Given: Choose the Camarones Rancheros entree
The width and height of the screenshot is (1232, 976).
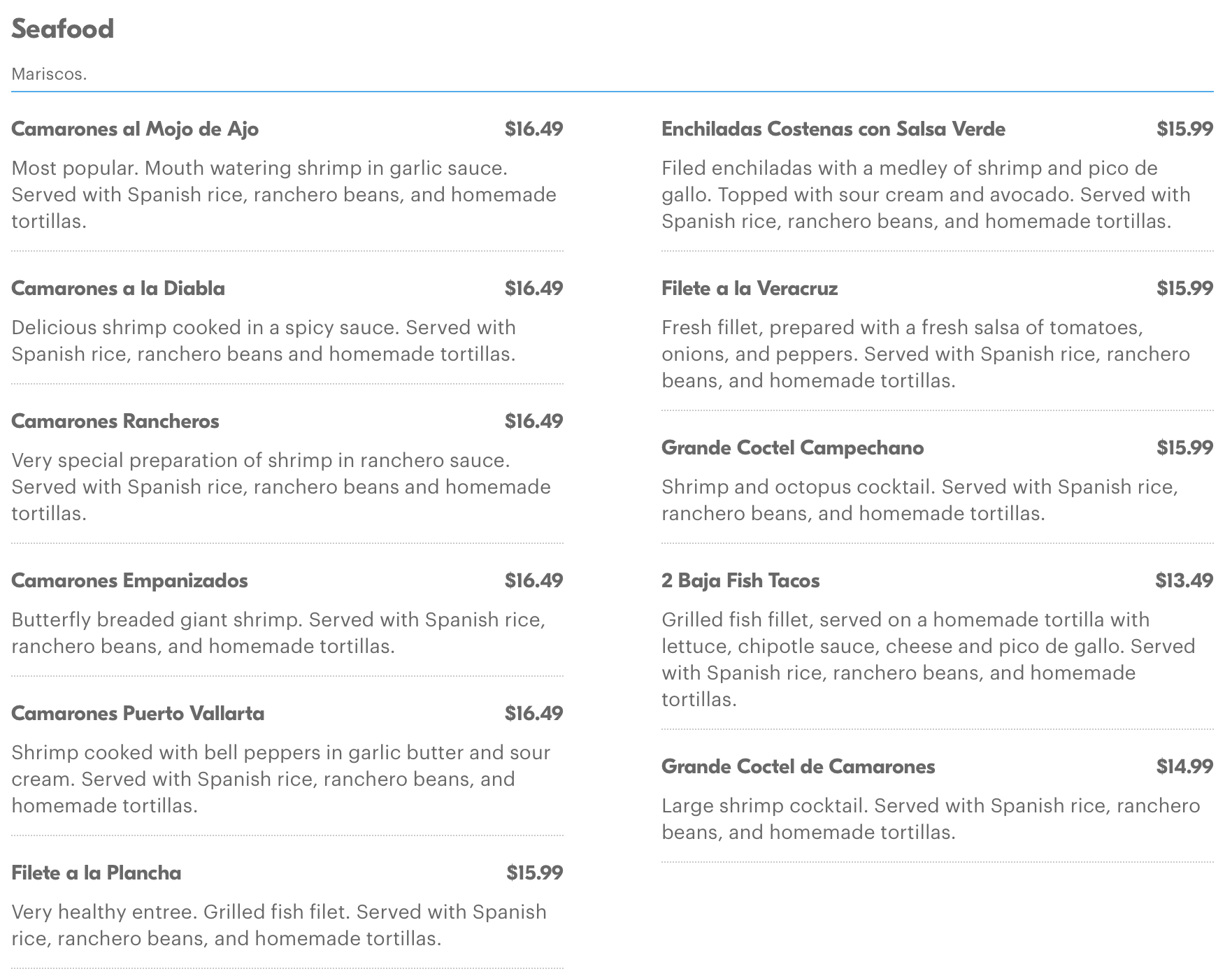Looking at the screenshot, I should 115,422.
